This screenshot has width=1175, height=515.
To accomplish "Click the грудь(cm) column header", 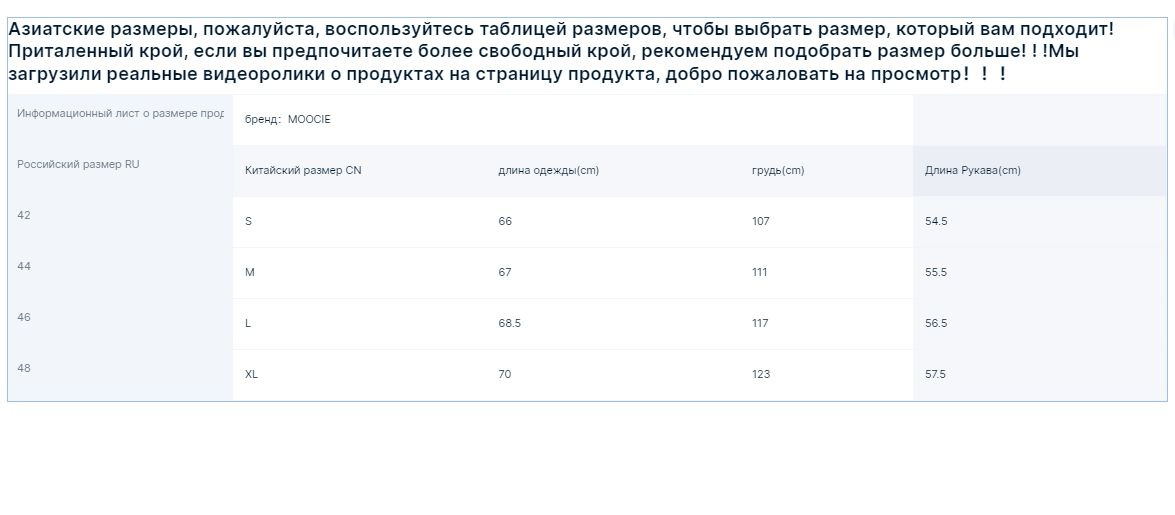I will click(x=827, y=171).
